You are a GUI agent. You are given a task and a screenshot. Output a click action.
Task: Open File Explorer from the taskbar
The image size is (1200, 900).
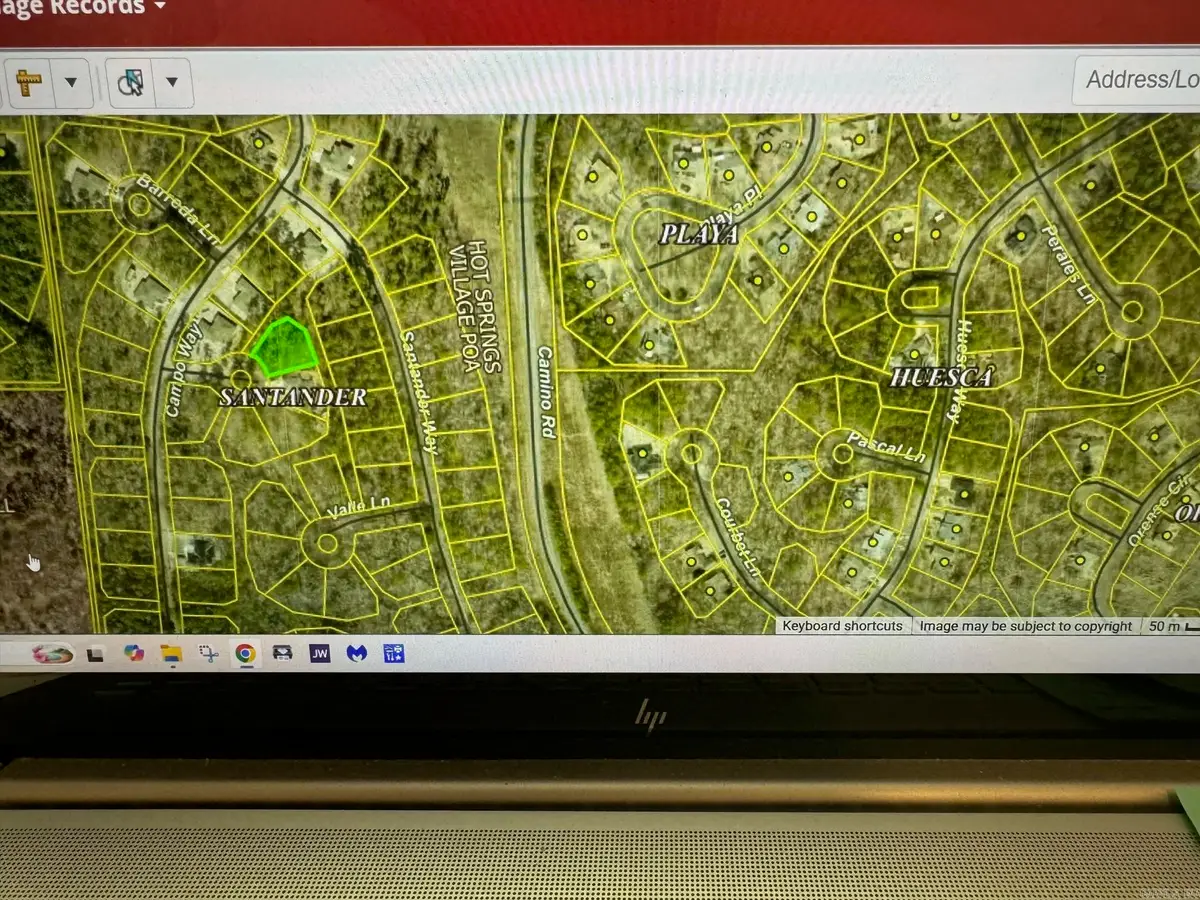pos(171,654)
